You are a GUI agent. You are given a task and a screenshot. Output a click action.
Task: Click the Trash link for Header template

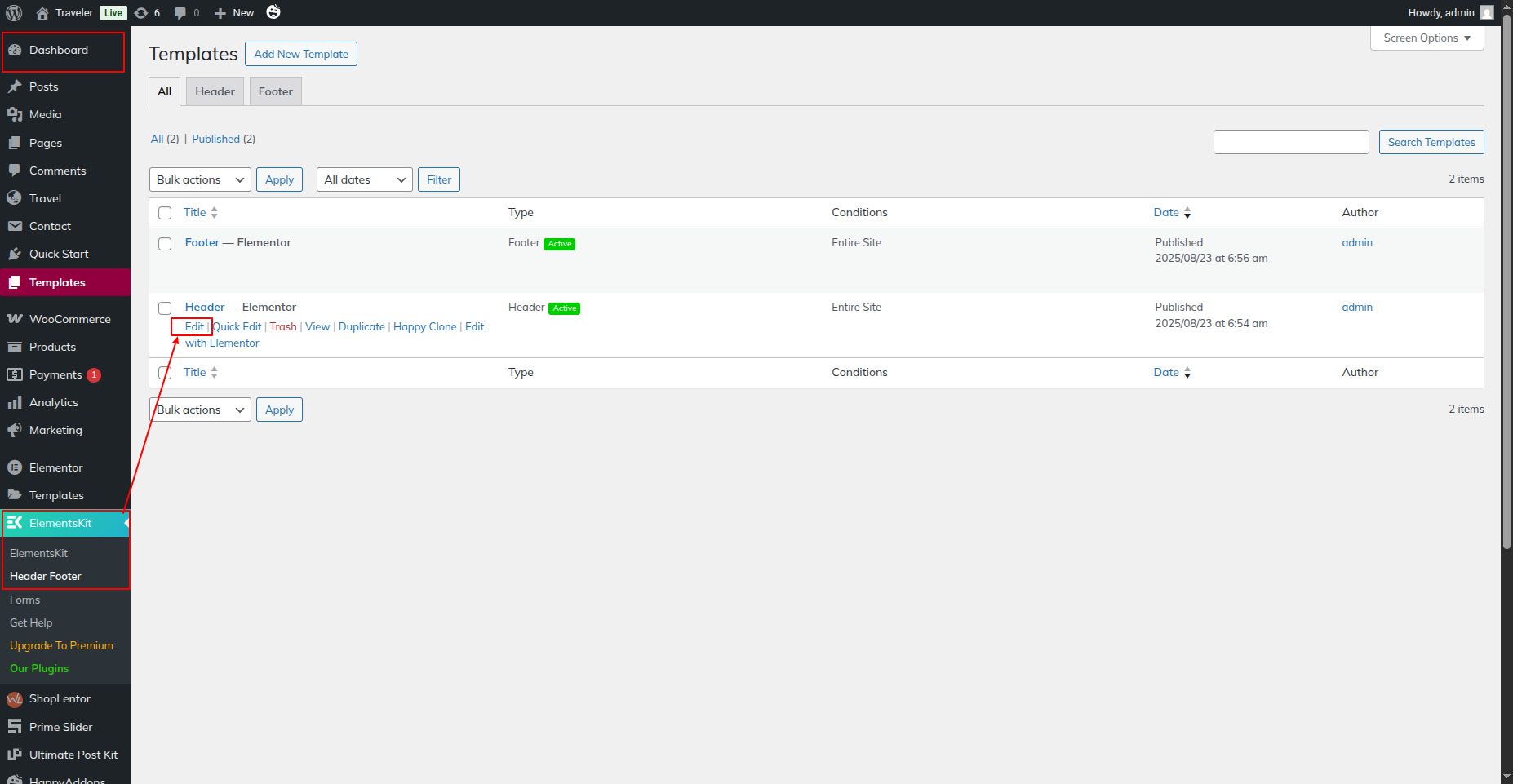(x=283, y=326)
